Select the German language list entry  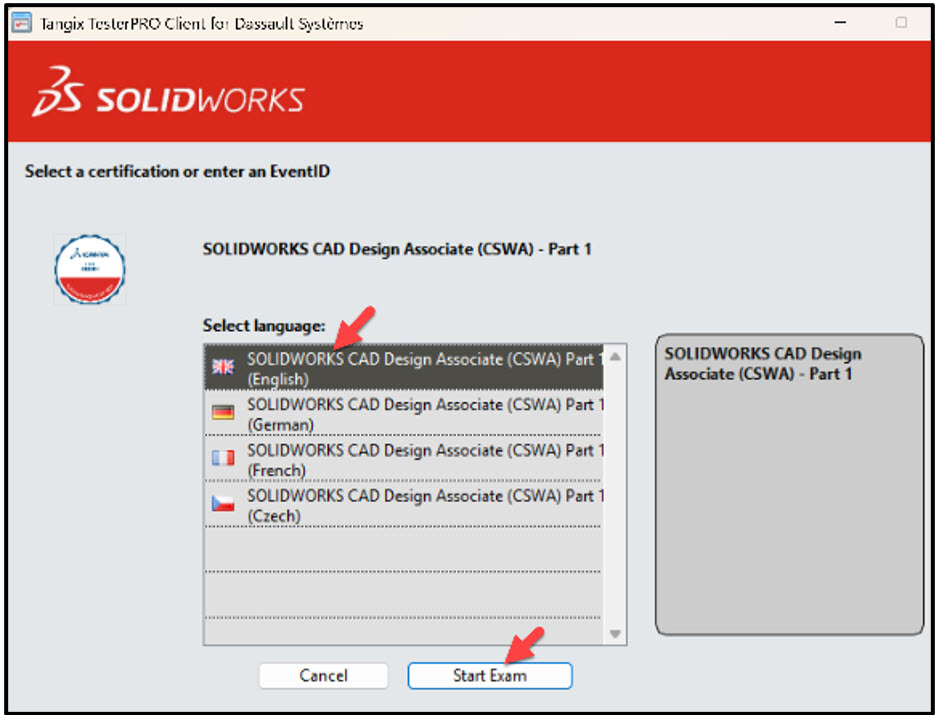pos(400,414)
